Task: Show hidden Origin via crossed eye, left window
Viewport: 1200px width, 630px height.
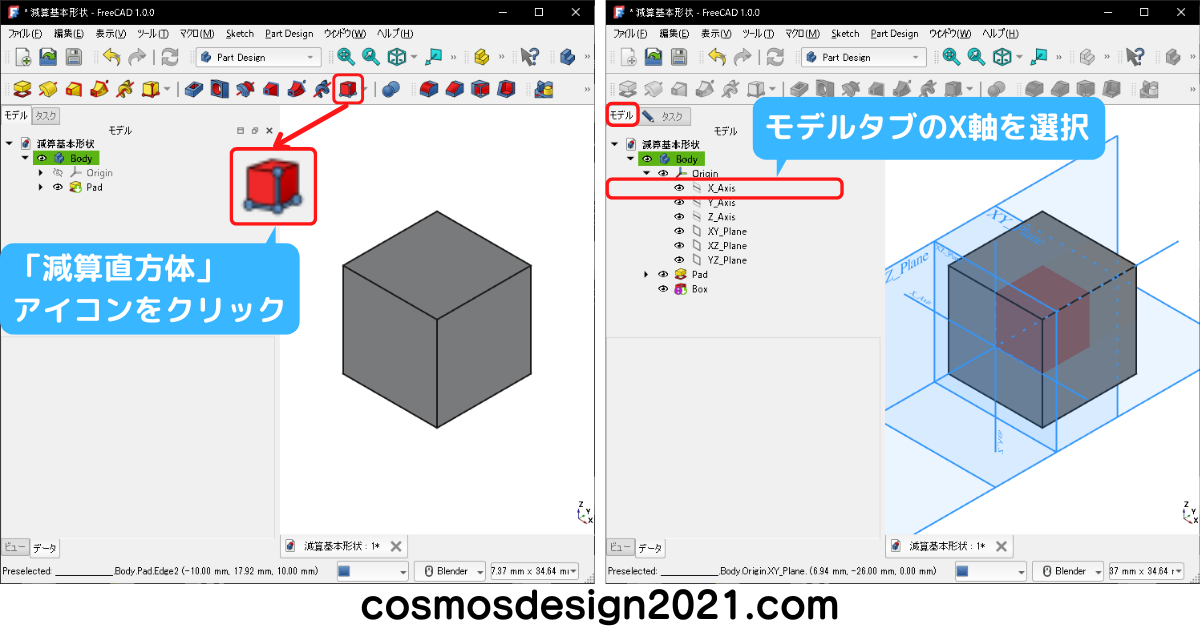Action: point(57,173)
